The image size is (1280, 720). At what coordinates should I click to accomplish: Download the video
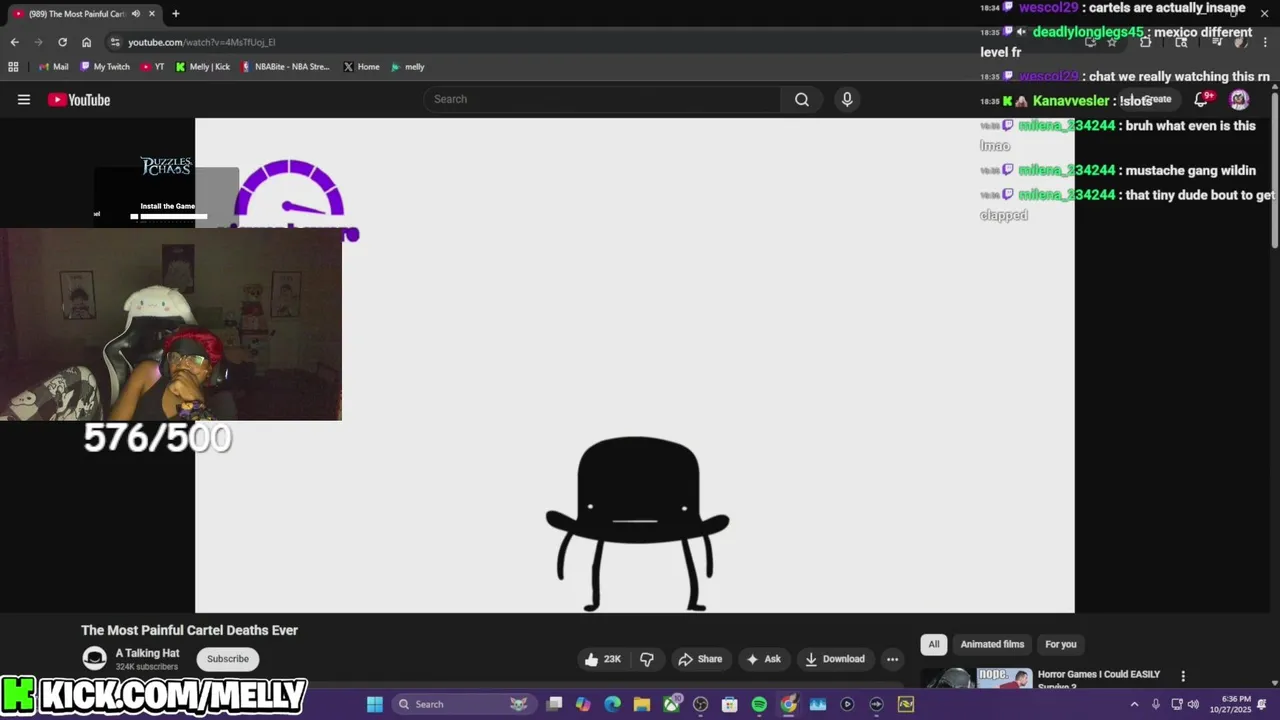835,659
